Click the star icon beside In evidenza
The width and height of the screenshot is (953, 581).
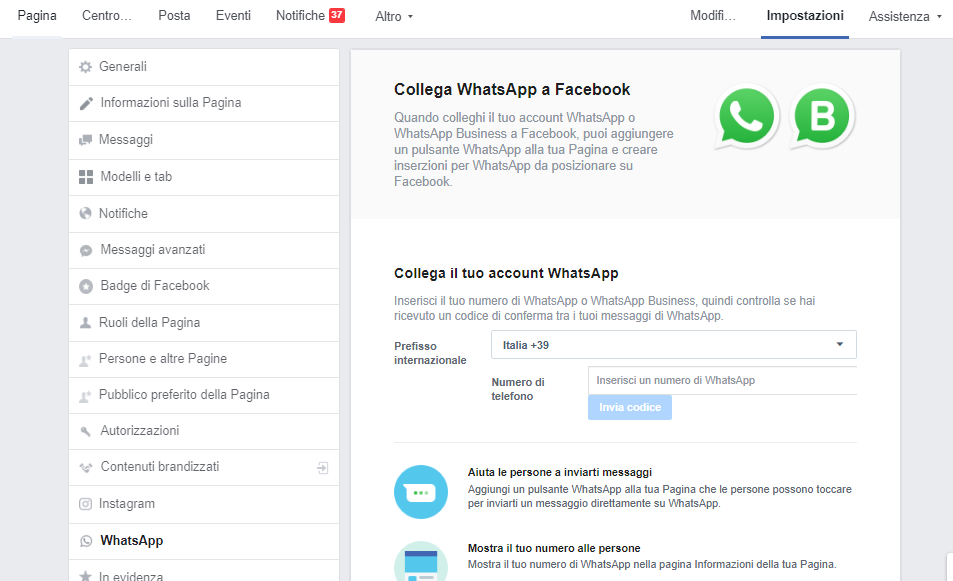86,576
